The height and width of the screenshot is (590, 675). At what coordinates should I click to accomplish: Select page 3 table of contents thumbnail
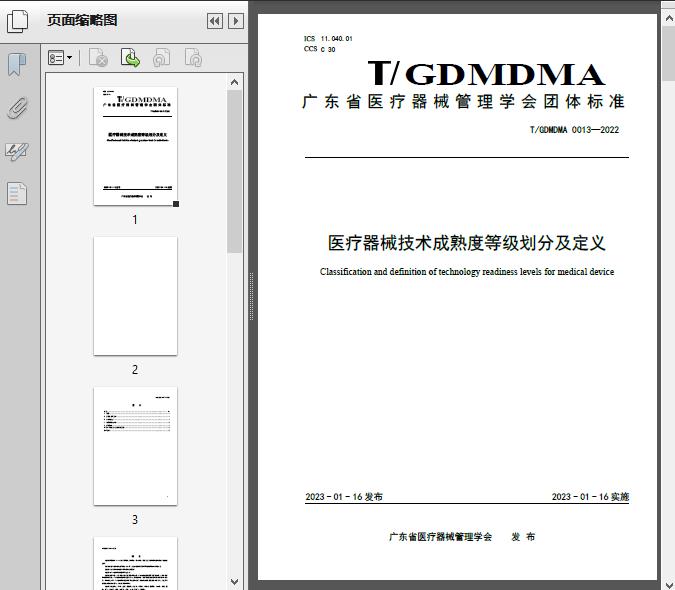point(135,446)
